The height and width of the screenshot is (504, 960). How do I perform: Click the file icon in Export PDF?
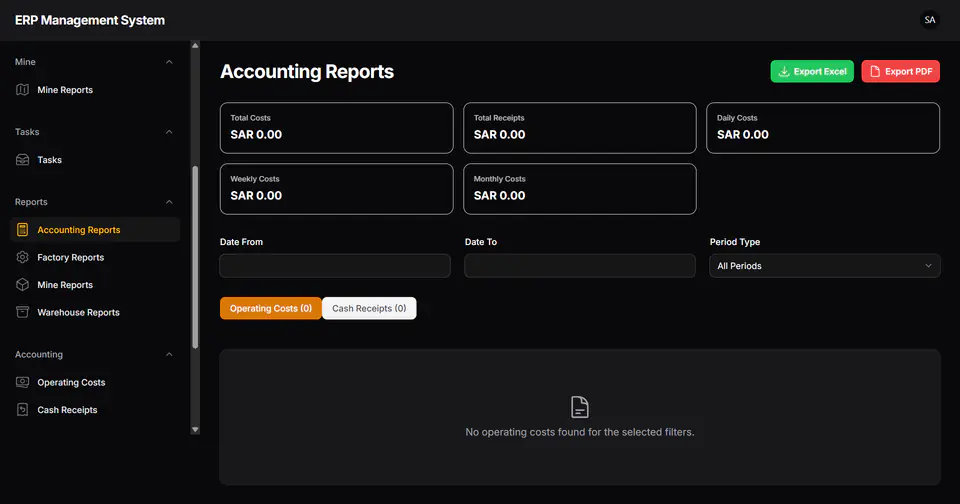tap(875, 72)
